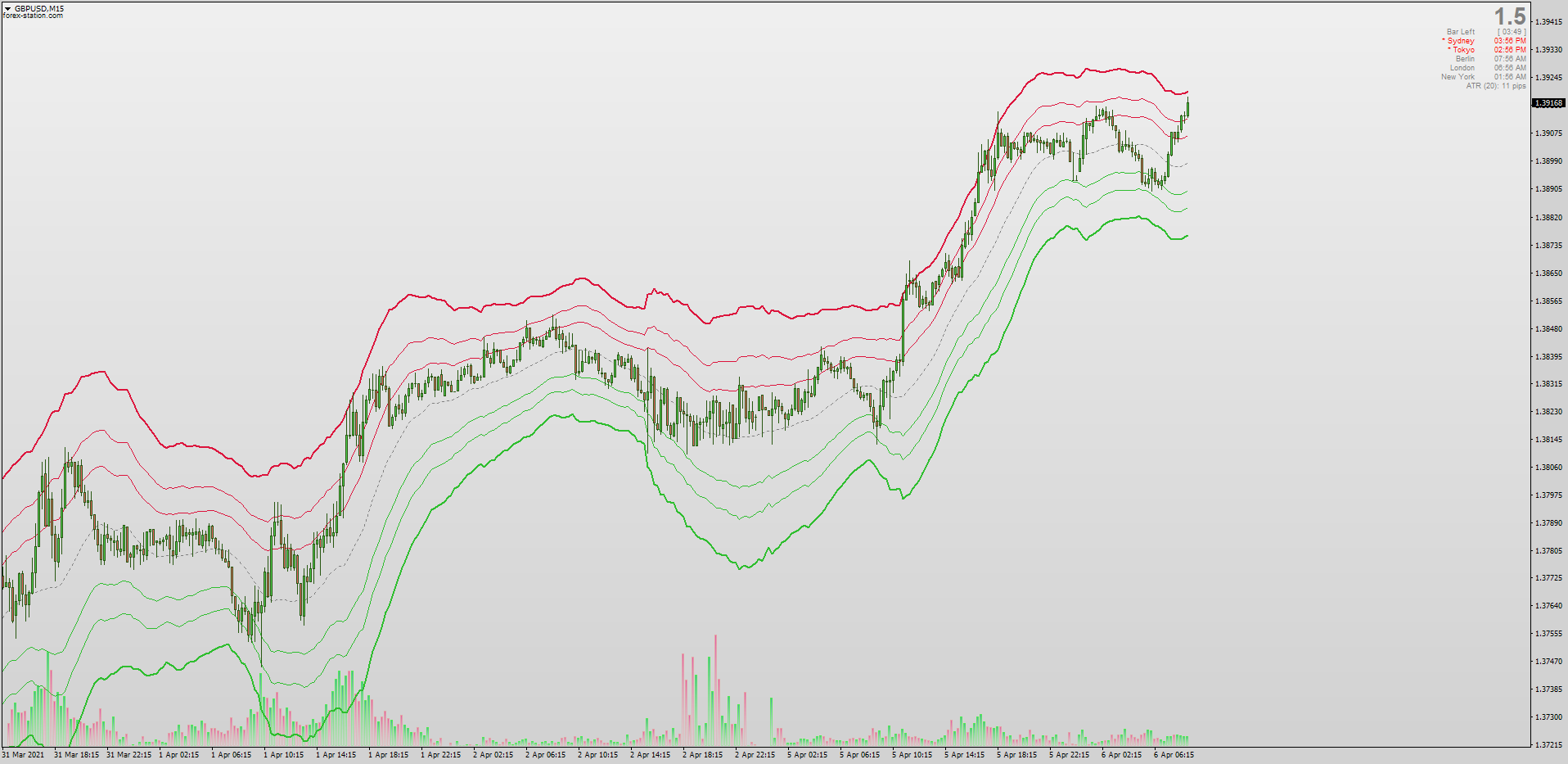Screen dimensions: 1568x764
Task: Click price level 1.38060 on the scale
Action: click(x=1549, y=468)
